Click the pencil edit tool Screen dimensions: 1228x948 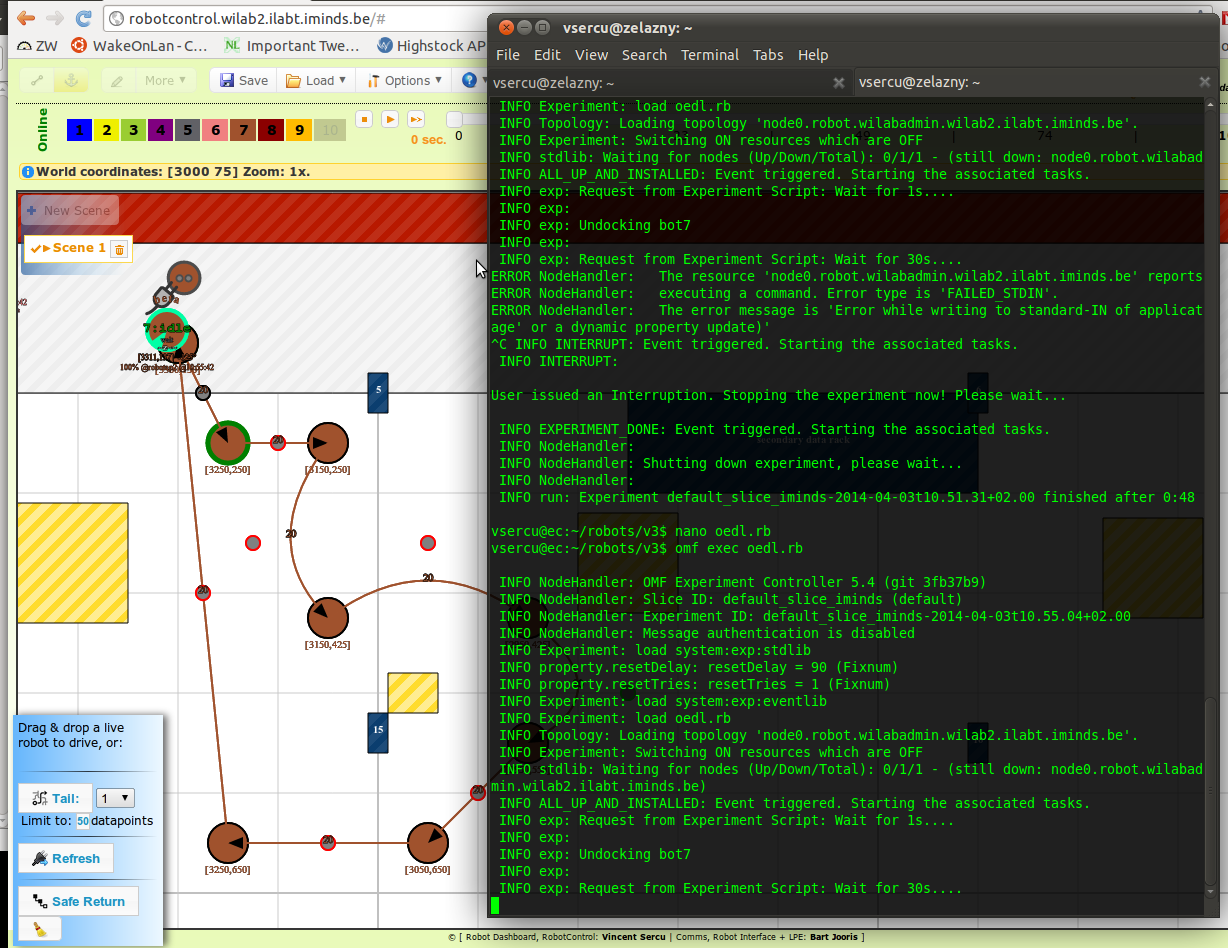[118, 81]
